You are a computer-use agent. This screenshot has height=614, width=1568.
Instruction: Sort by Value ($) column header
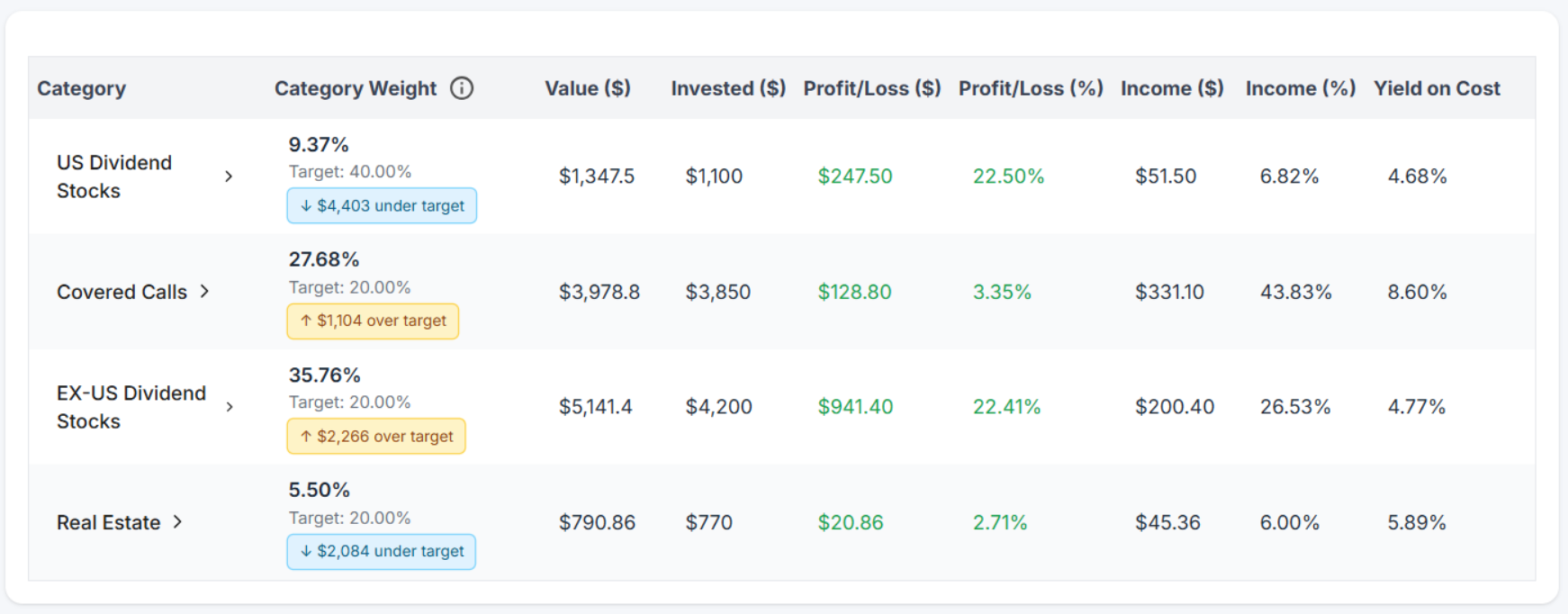tap(588, 88)
